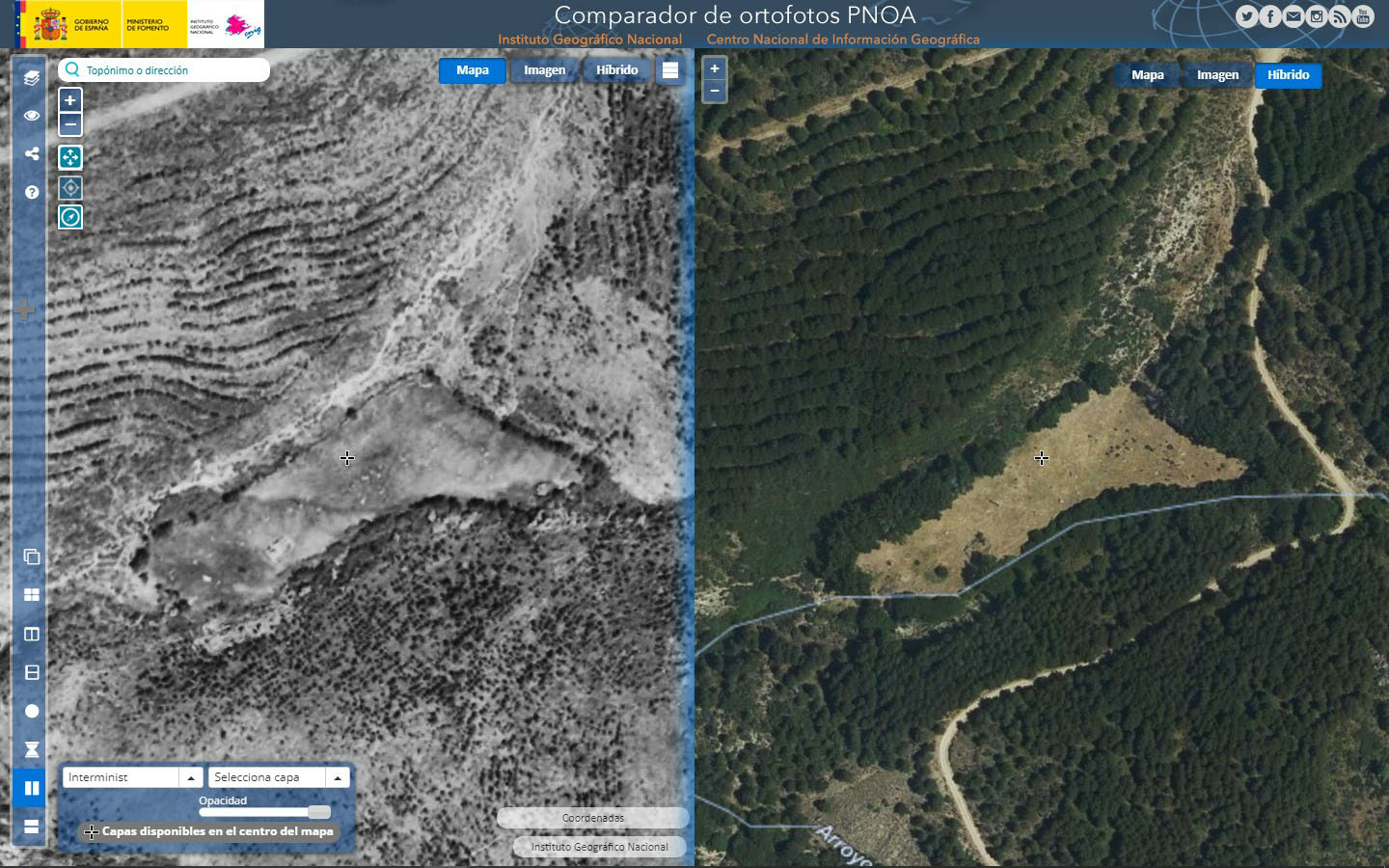Open the share icon in sidebar

pos(32,153)
